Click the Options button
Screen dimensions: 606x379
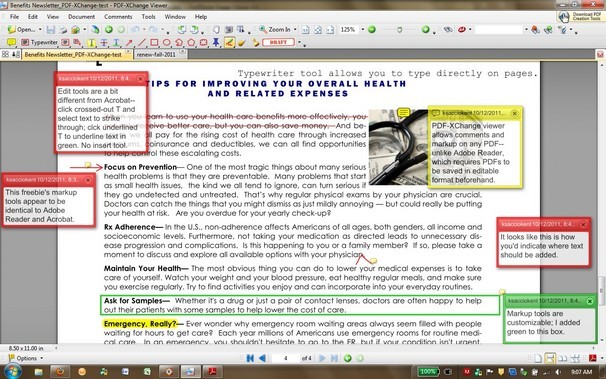26,358
